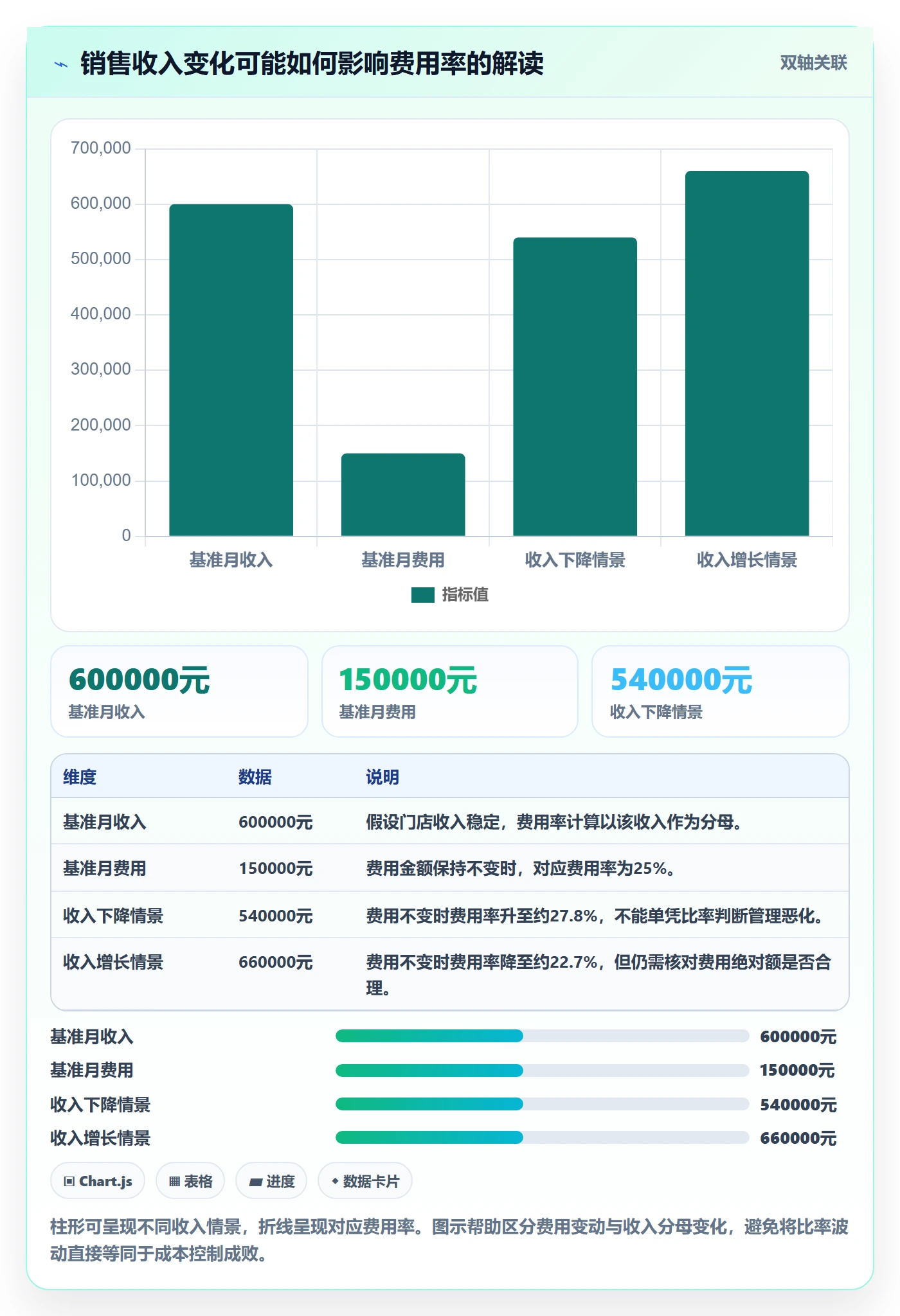Click the lightning icon beside the title

click(61, 64)
